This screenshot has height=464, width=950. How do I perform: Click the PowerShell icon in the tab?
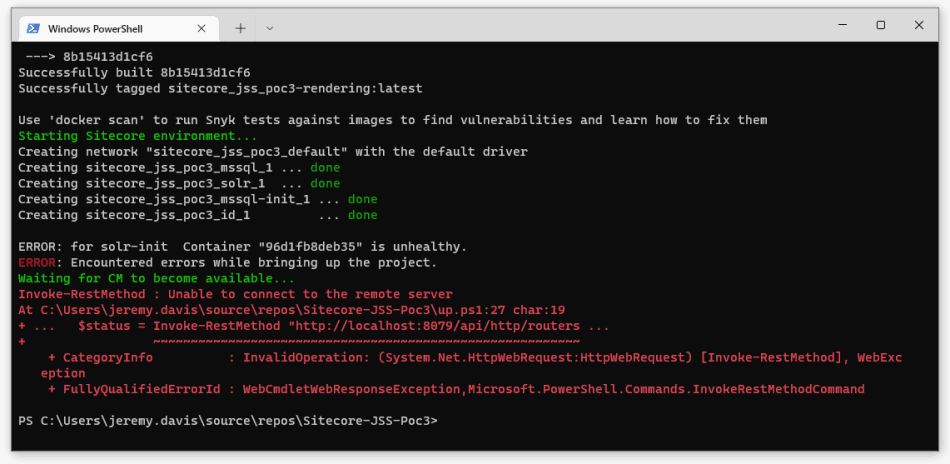34,28
